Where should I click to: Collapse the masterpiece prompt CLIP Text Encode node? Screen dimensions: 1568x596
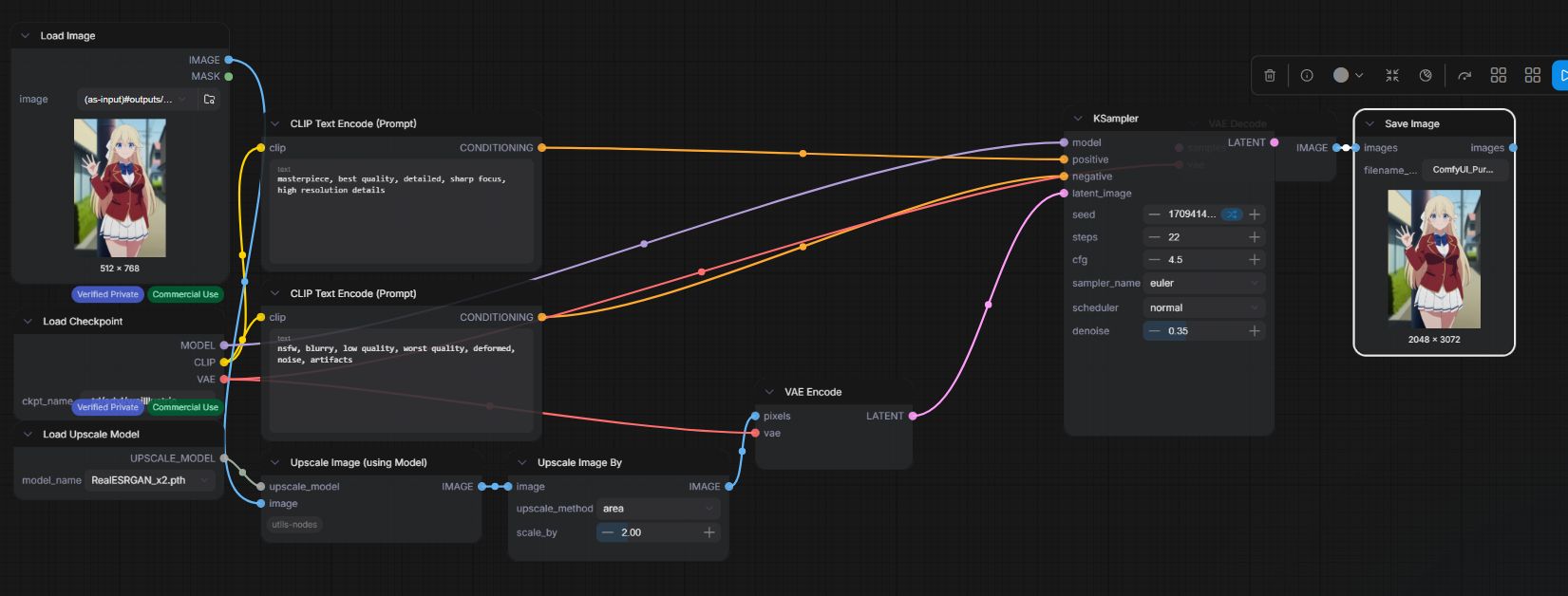(x=275, y=123)
